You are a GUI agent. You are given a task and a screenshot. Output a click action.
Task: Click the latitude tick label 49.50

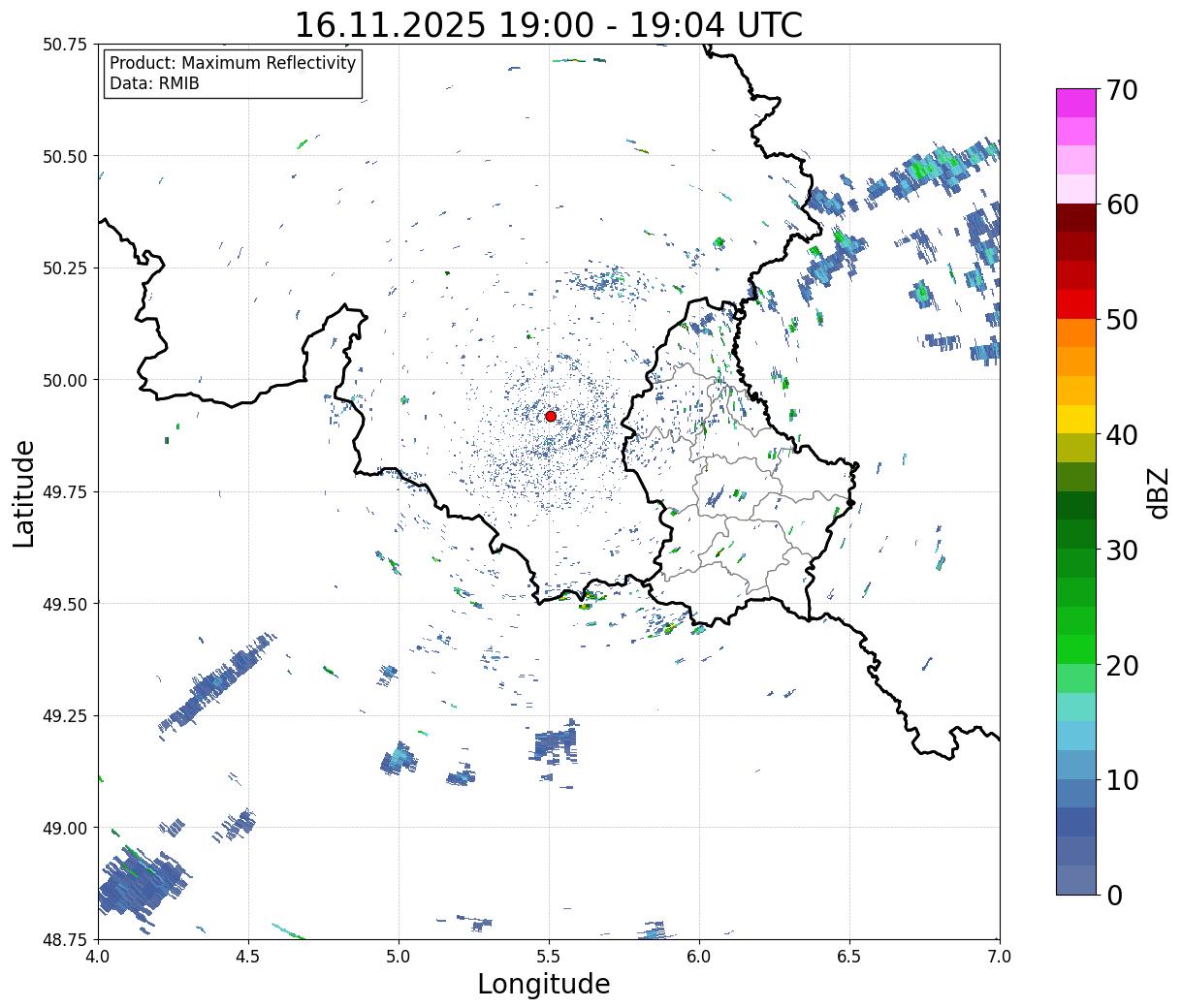coord(65,604)
